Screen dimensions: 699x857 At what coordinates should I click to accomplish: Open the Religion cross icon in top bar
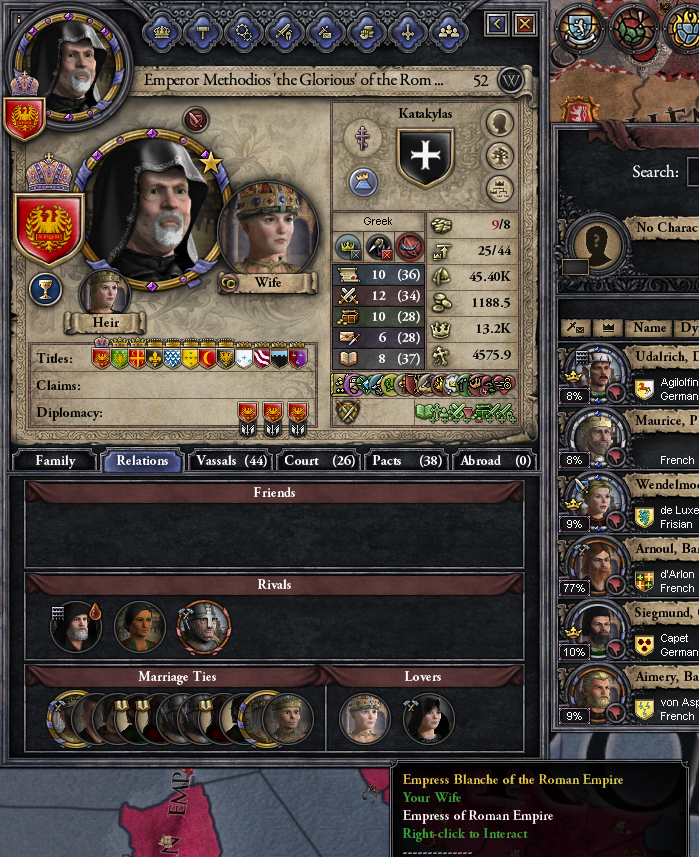[408, 32]
